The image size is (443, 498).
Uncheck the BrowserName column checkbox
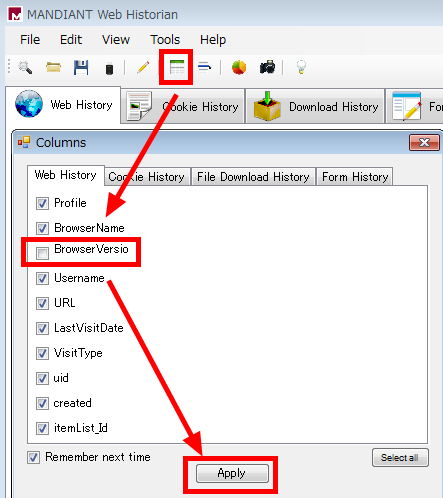click(x=42, y=228)
